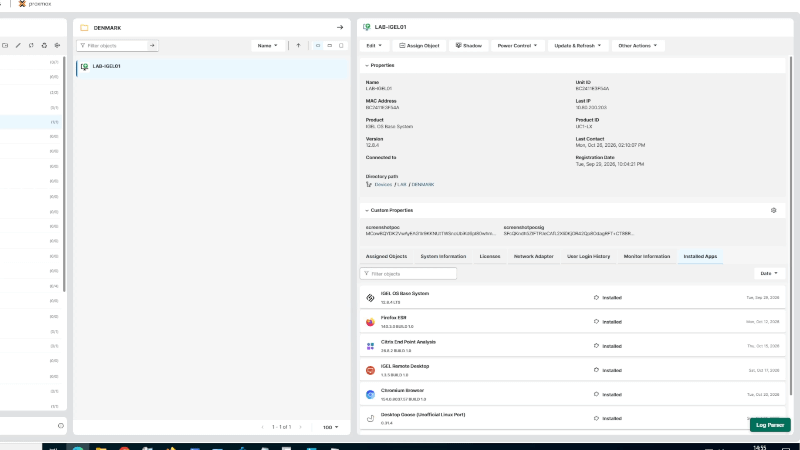Open Custom Properties settings gear

[x=773, y=210]
